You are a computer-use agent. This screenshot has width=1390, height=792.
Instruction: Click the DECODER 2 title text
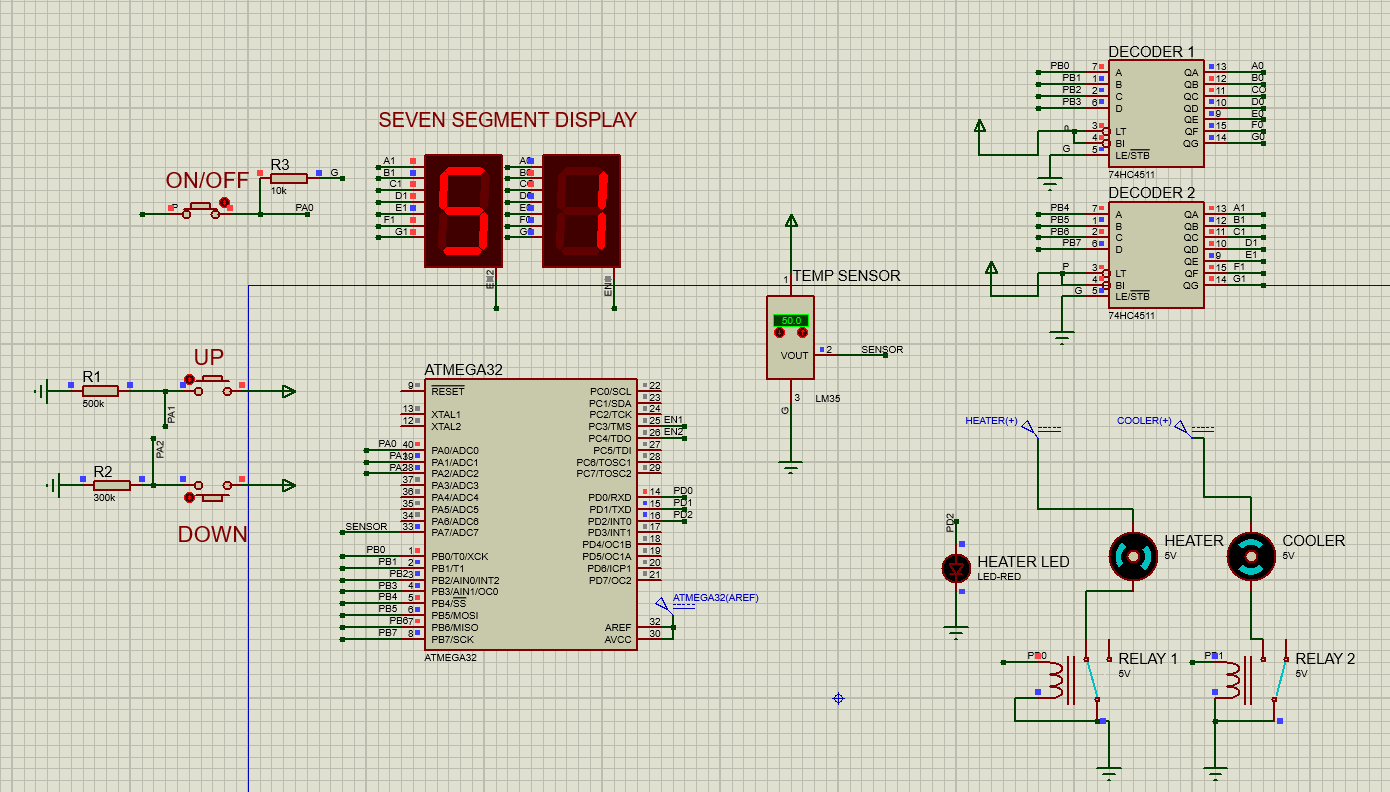point(1151,193)
